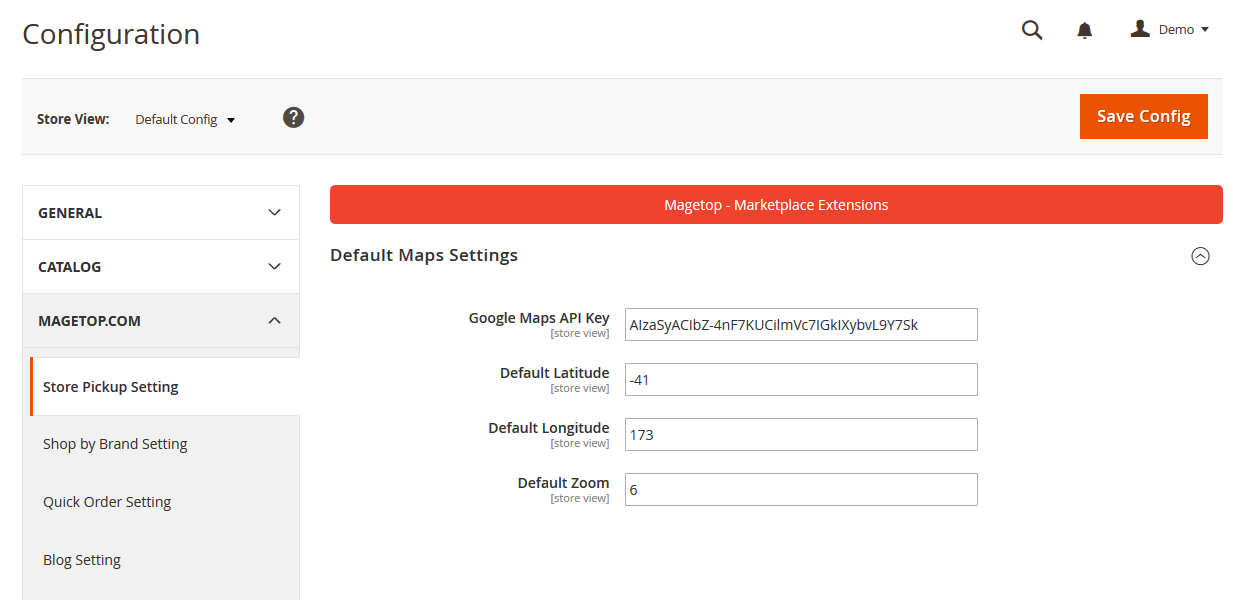Click the help question mark icon
The height and width of the screenshot is (600, 1245).
click(x=293, y=118)
